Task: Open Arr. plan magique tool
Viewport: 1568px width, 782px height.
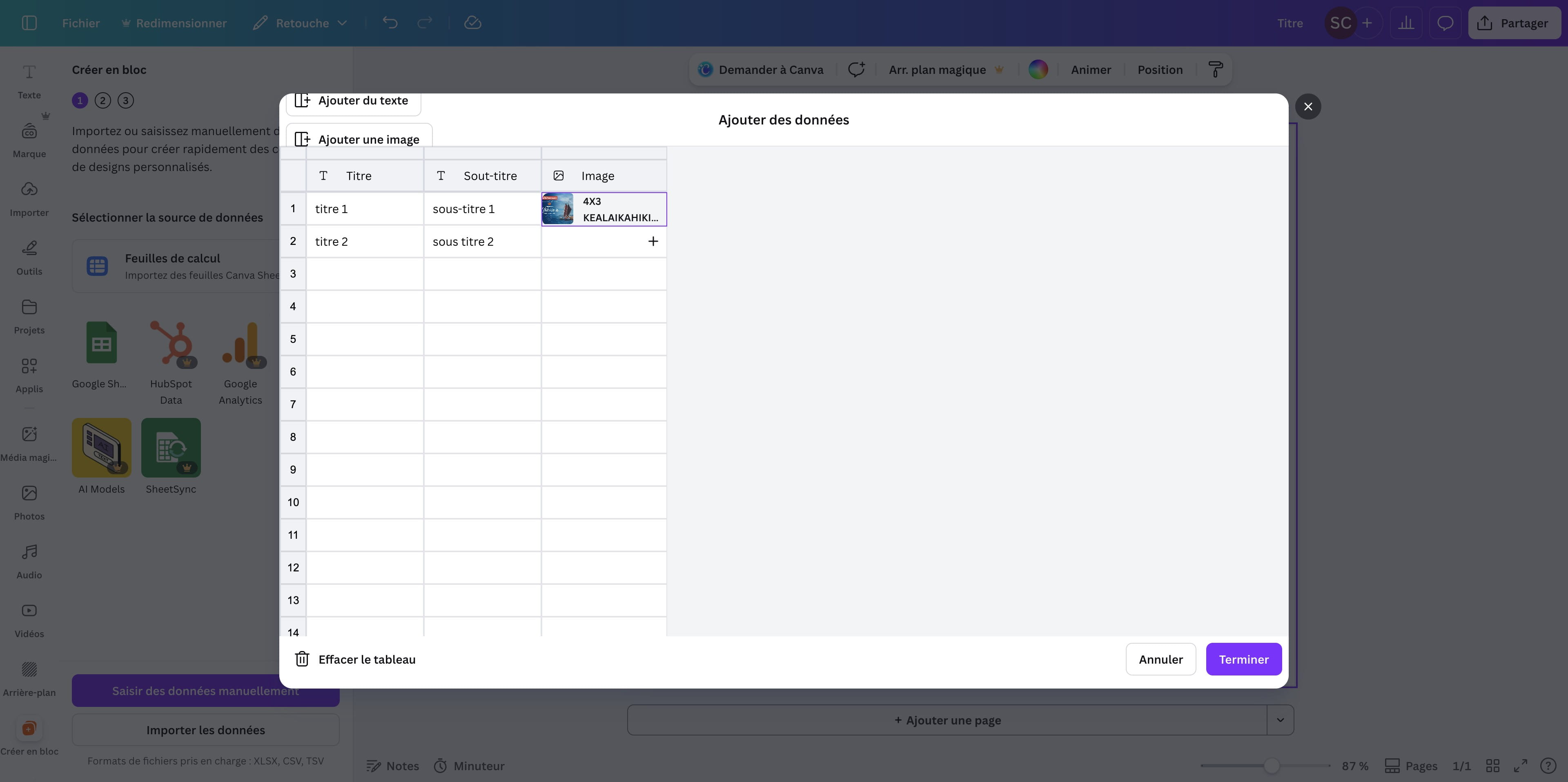Action: coord(946,70)
